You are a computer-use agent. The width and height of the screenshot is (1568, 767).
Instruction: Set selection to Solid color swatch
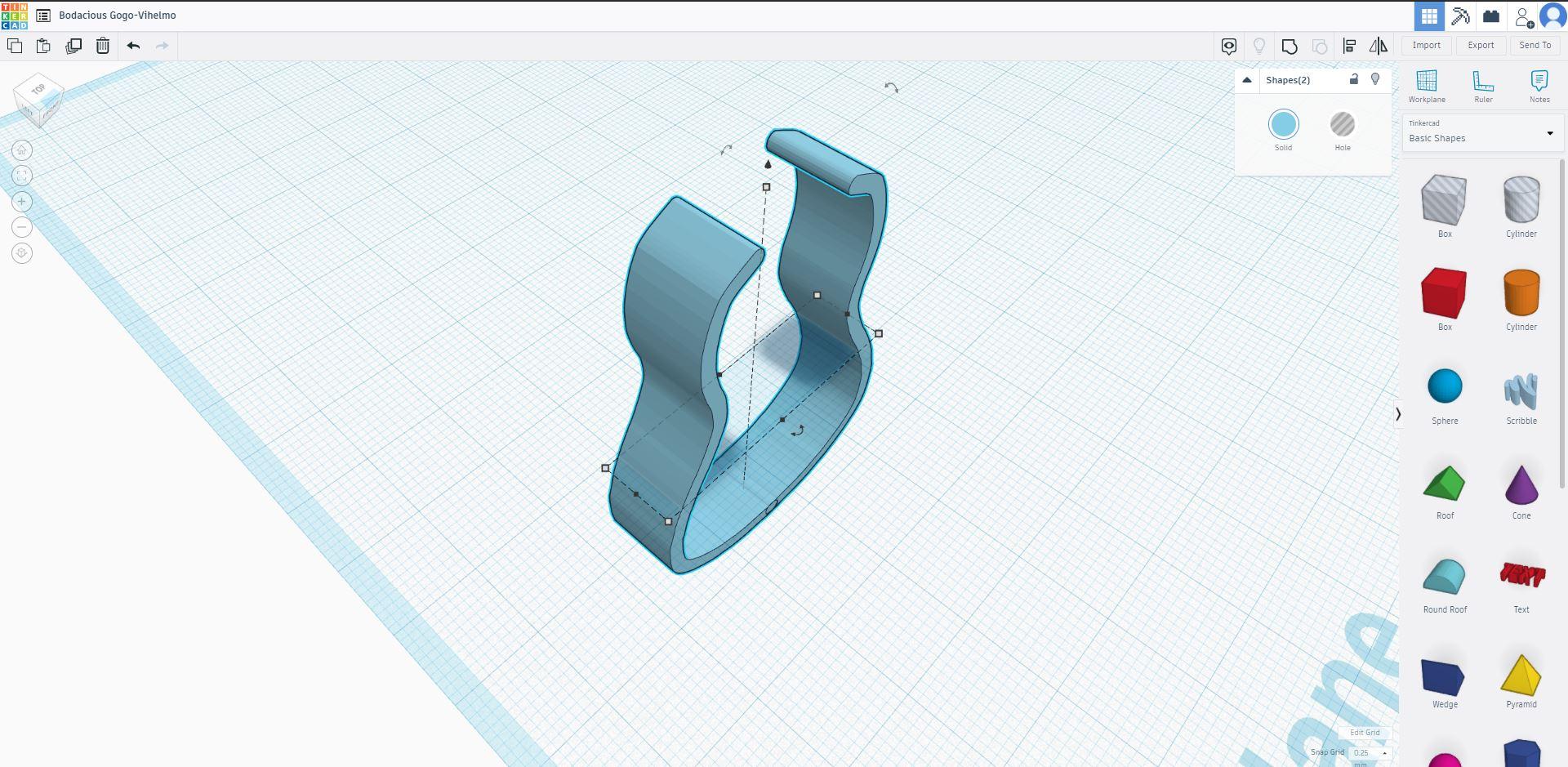click(1283, 125)
